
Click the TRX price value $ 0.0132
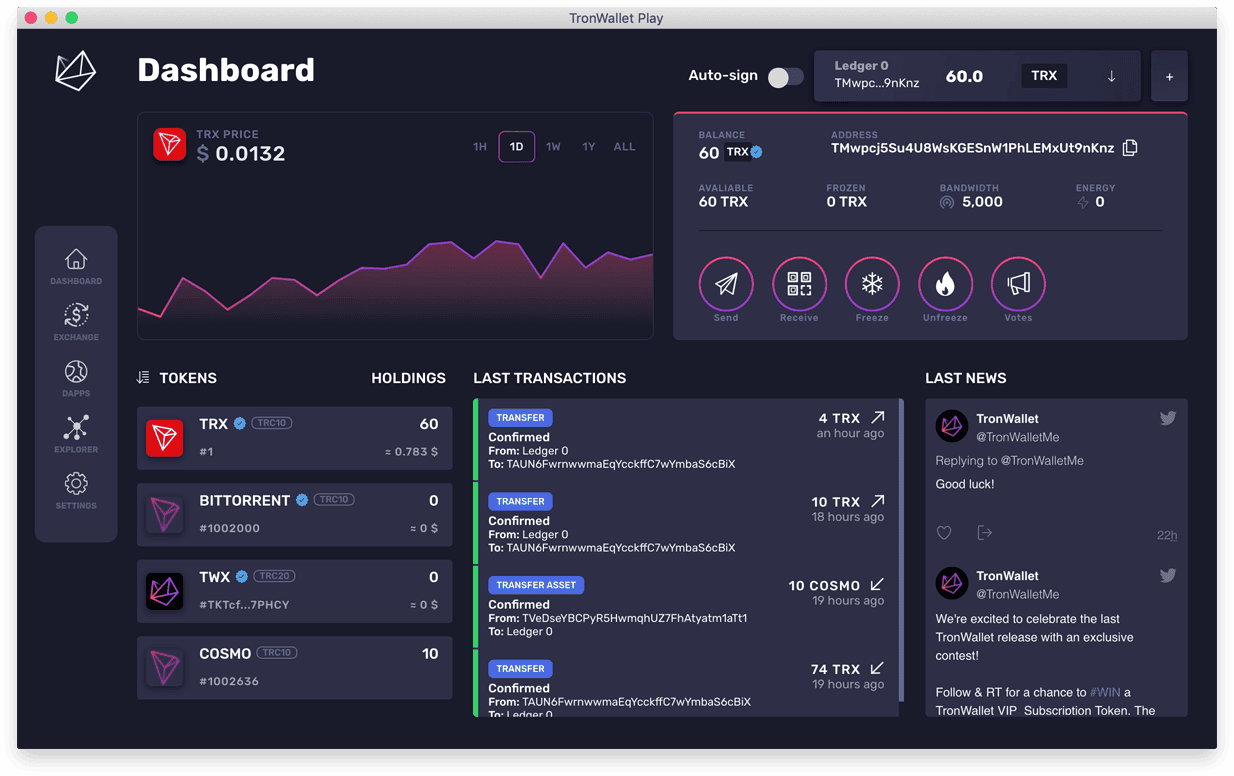click(241, 154)
